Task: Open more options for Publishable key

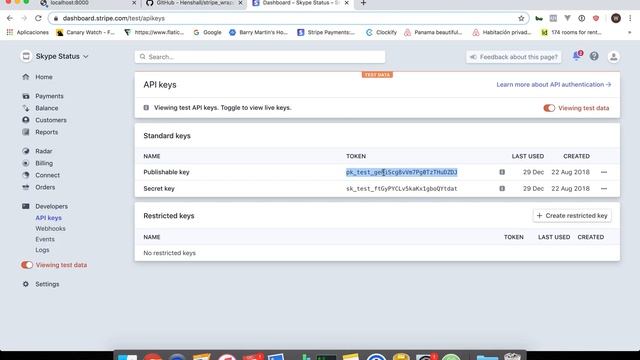Action: (604, 172)
